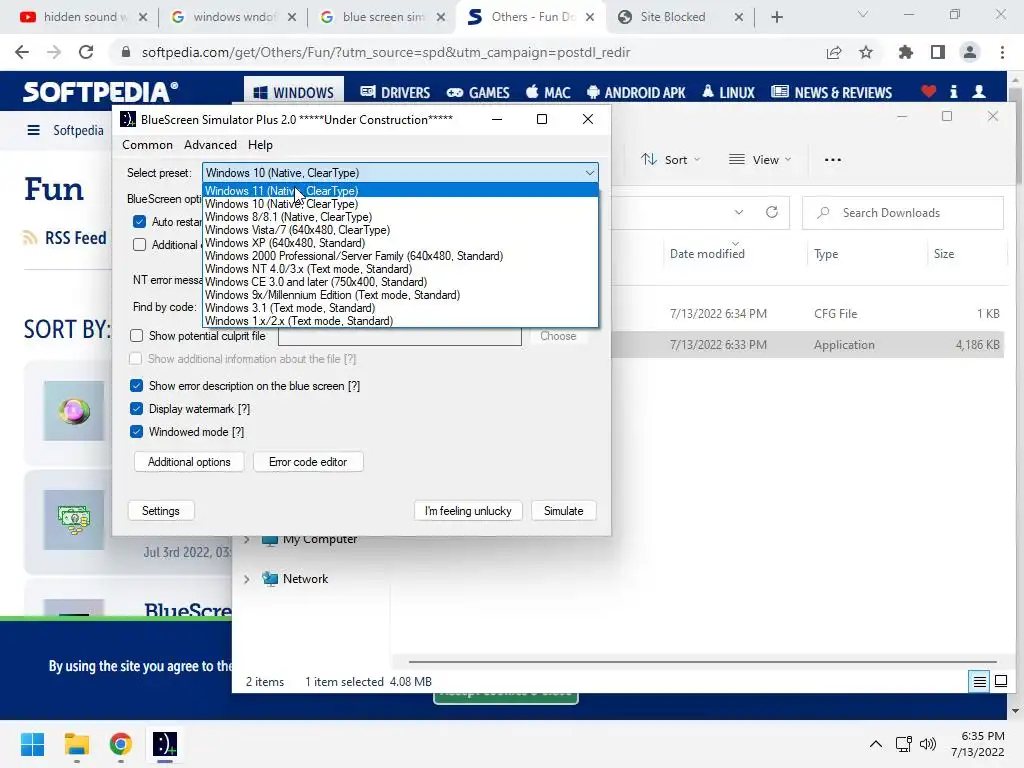Image resolution: width=1024 pixels, height=768 pixels.
Task: Open a new browser tab
Action: [x=776, y=18]
